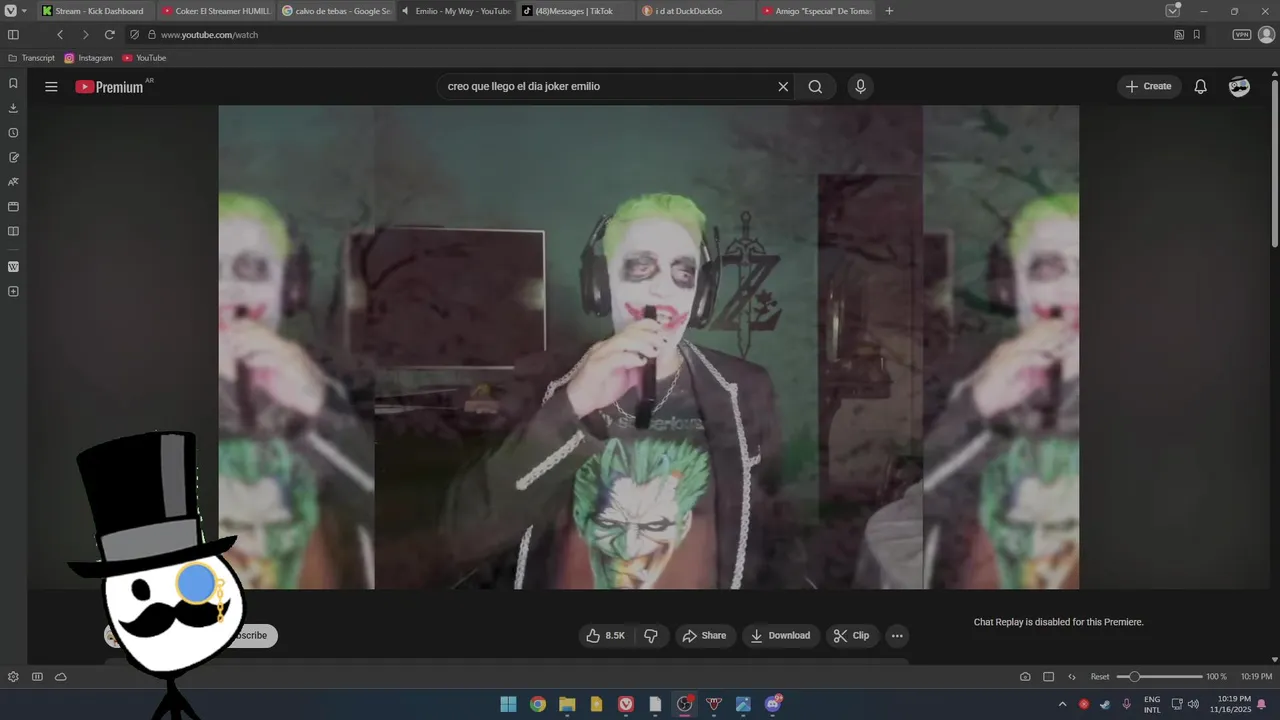Screen dimensions: 1280x720
Task: Open the YouTube bookmark
Action: click(x=144, y=58)
